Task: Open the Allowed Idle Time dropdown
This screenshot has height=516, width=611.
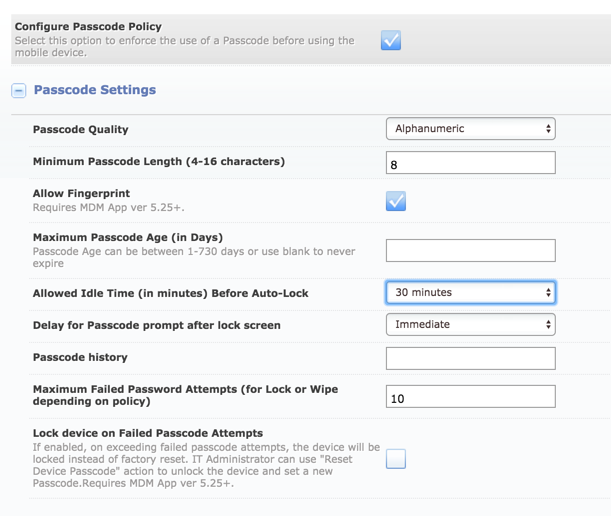Action: [x=470, y=293]
